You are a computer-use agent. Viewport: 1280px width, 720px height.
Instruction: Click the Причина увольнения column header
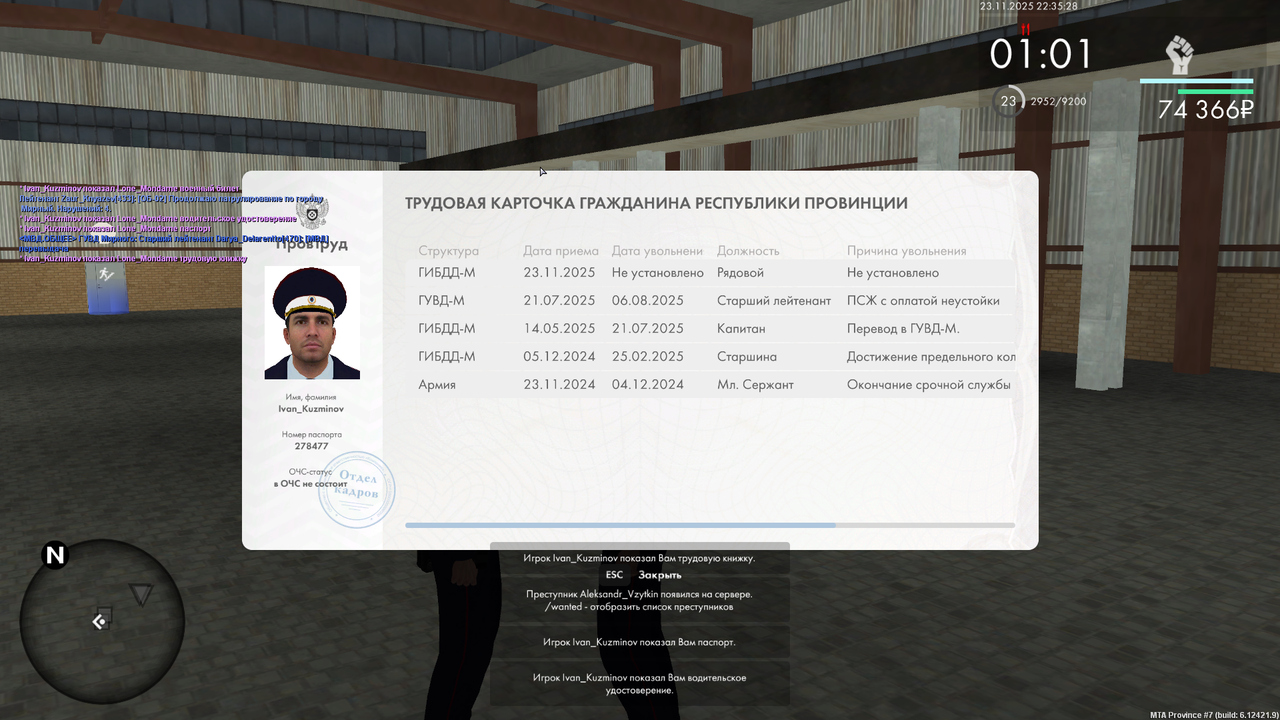click(x=907, y=251)
